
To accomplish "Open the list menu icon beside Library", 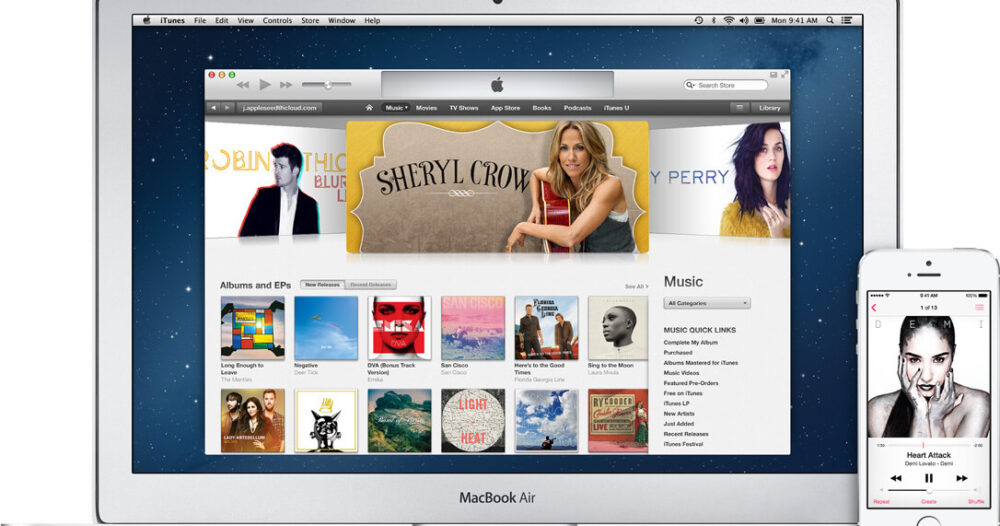I will 739,108.
